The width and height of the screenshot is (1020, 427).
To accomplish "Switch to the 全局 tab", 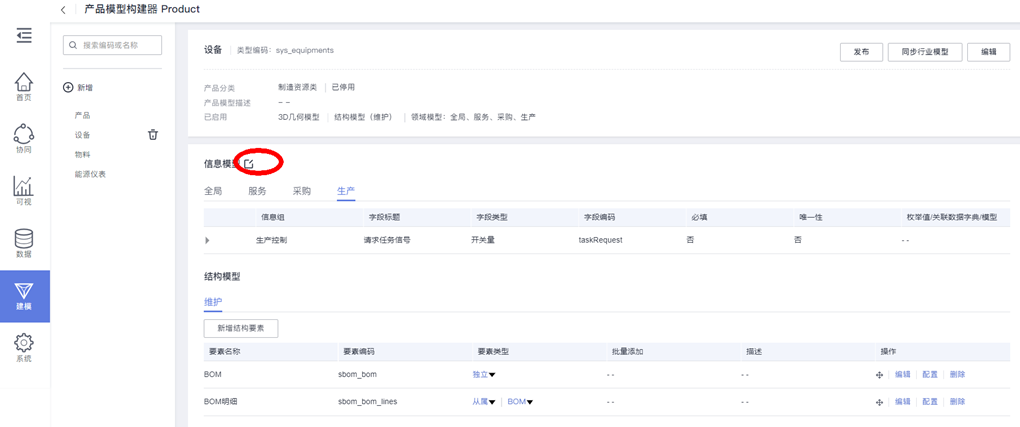I will click(213, 191).
